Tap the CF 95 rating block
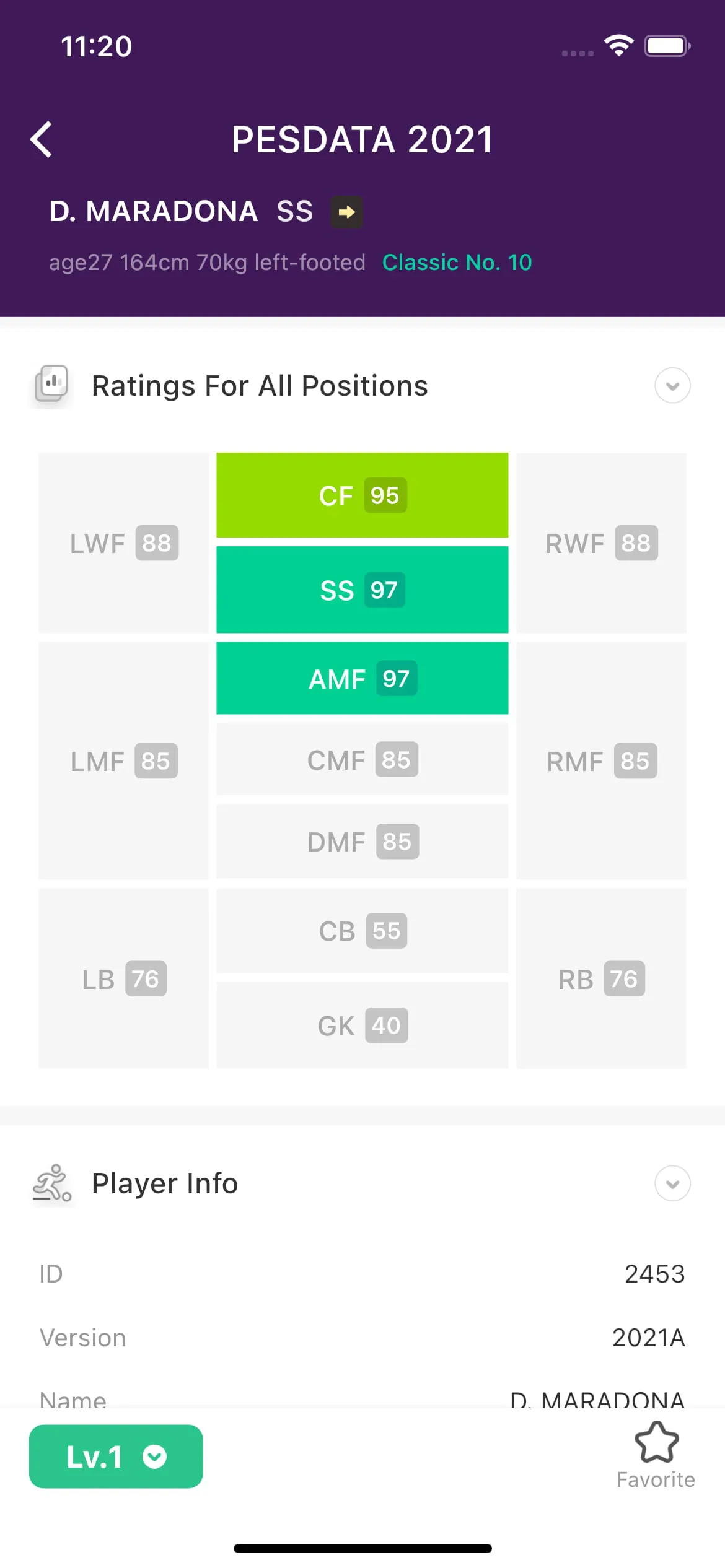Viewport: 725px width, 1568px height. [362, 494]
